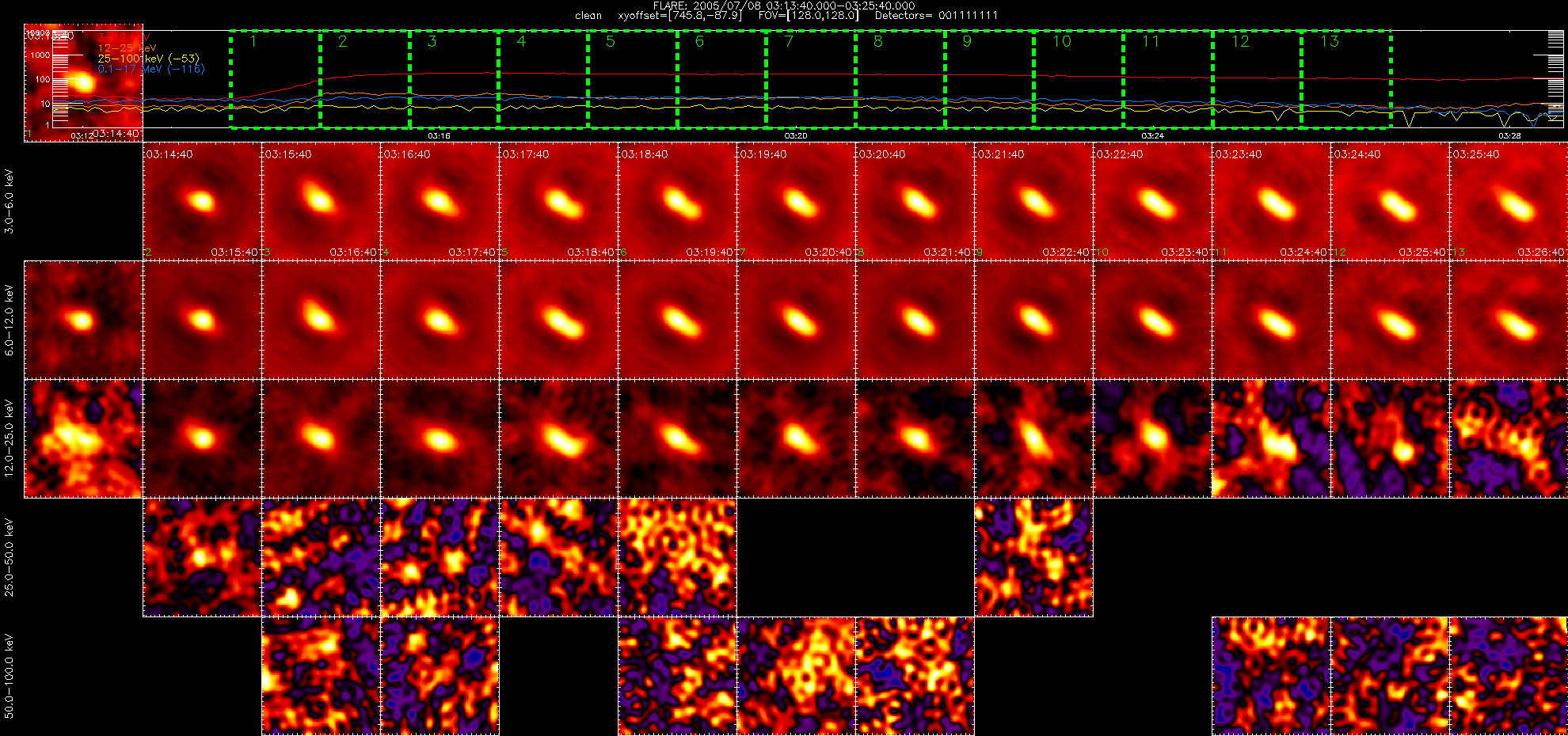Select the 6.0-12.0 keV image in the 03:25:40 column
Image resolution: width=1568 pixels, height=736 pixels.
pos(1509,320)
